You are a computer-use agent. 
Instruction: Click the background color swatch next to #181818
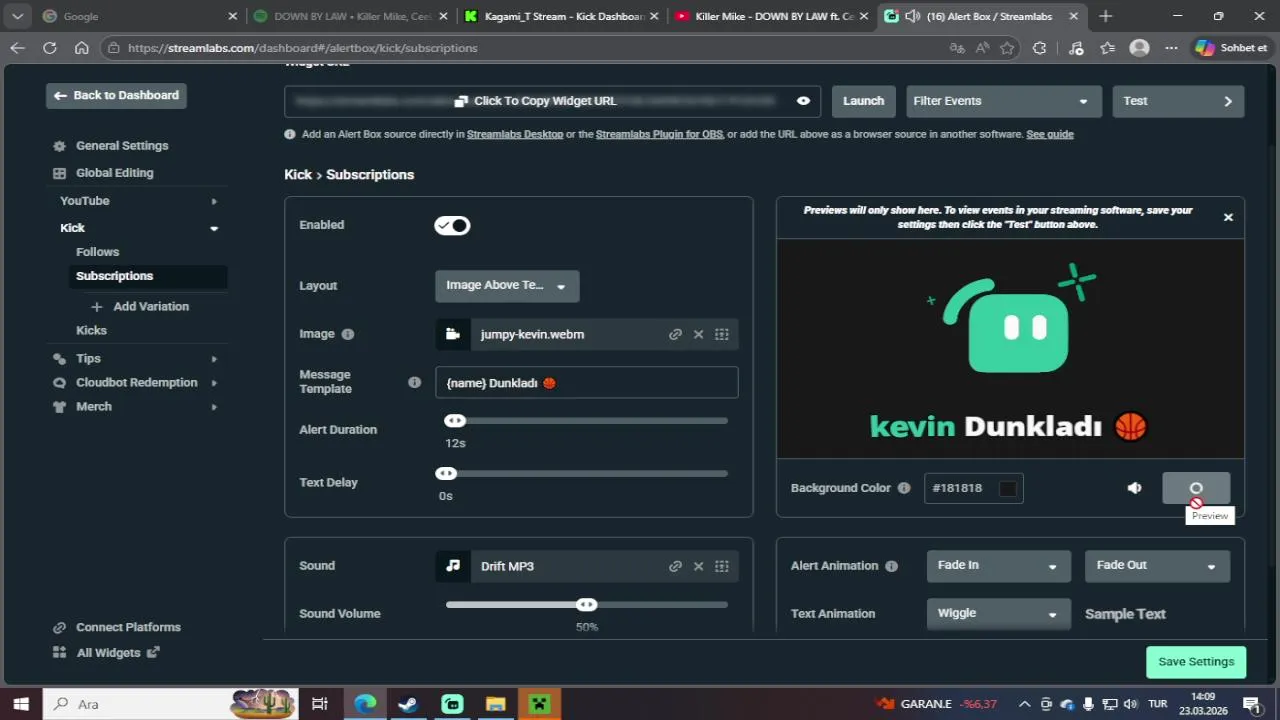1008,488
